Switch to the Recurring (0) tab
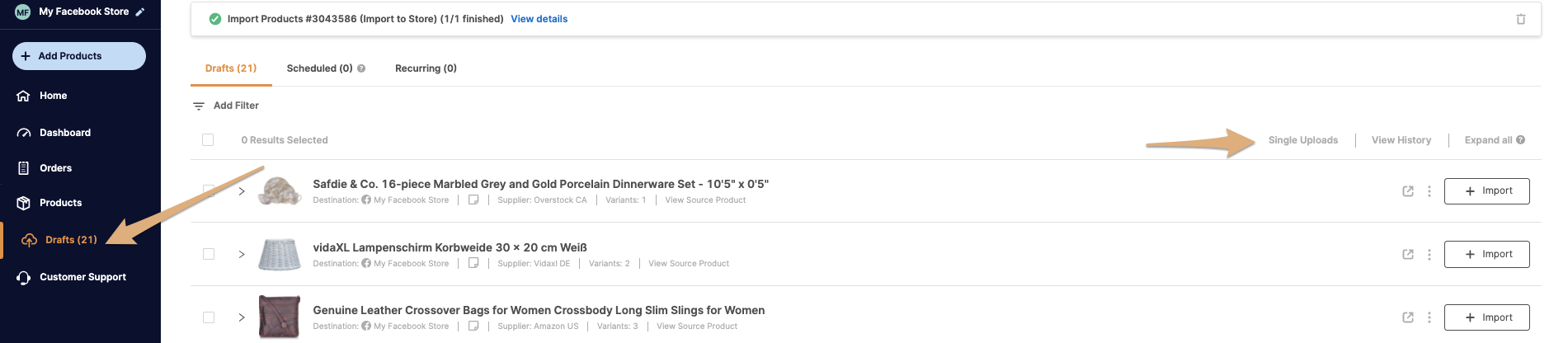Image resolution: width=1568 pixels, height=343 pixels. [426, 68]
